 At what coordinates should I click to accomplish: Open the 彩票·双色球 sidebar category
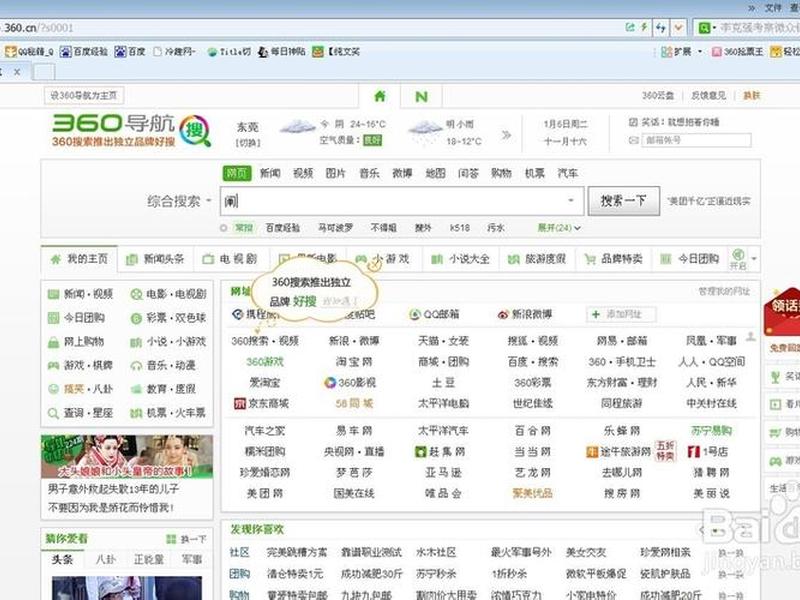click(168, 318)
